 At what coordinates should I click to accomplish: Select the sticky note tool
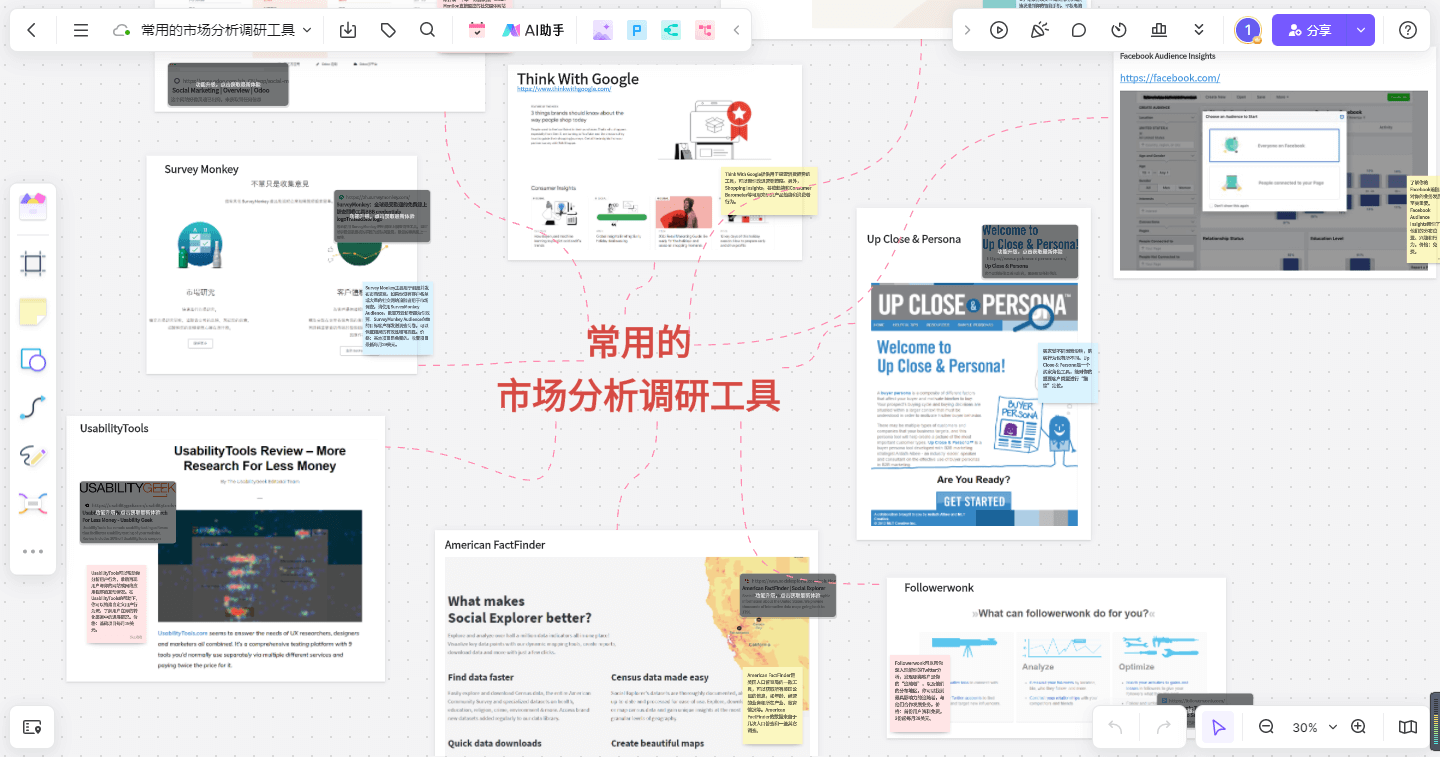tap(33, 312)
